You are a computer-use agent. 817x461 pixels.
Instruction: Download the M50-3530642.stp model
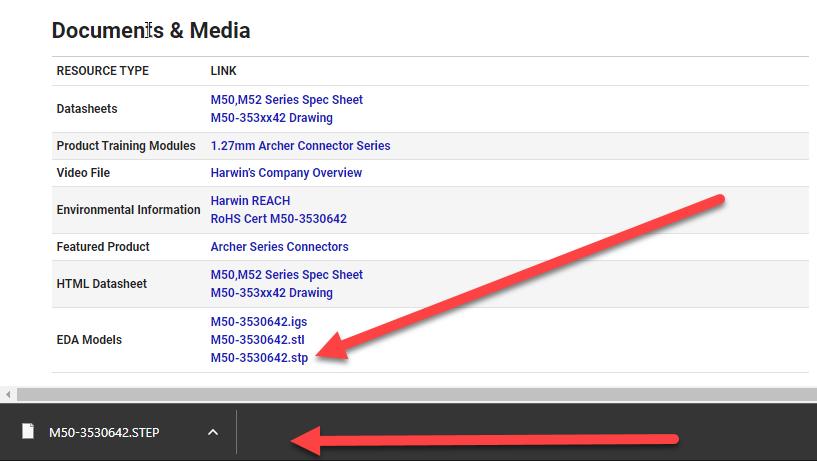tap(259, 358)
